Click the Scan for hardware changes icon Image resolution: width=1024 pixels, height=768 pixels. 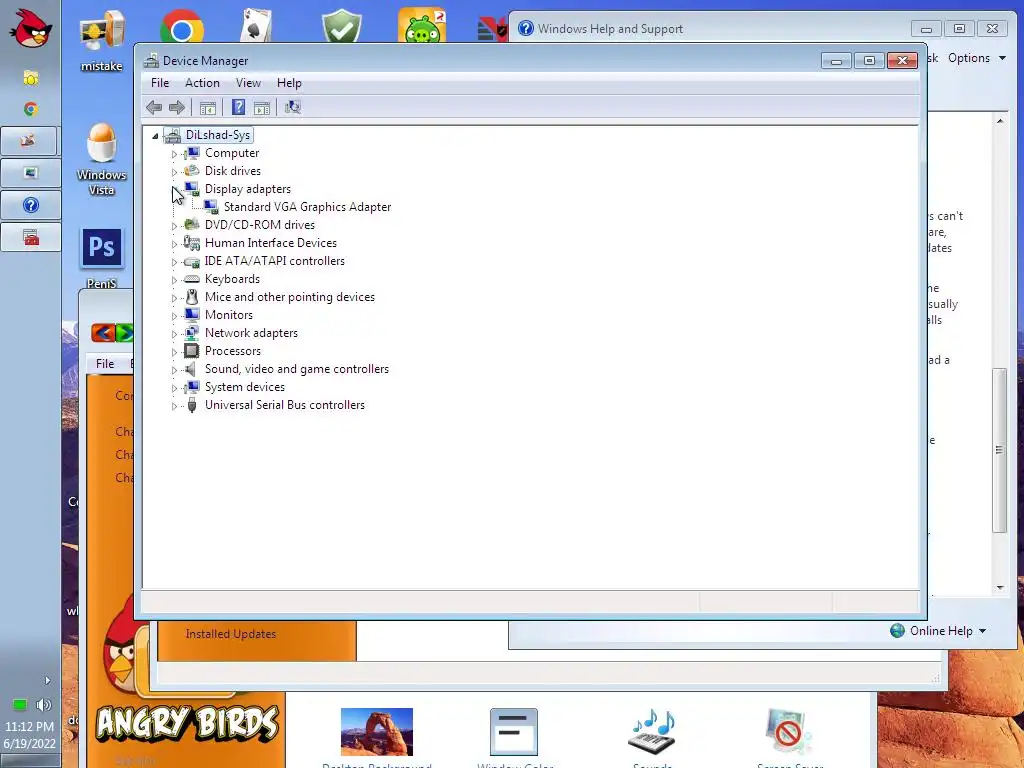coord(293,107)
